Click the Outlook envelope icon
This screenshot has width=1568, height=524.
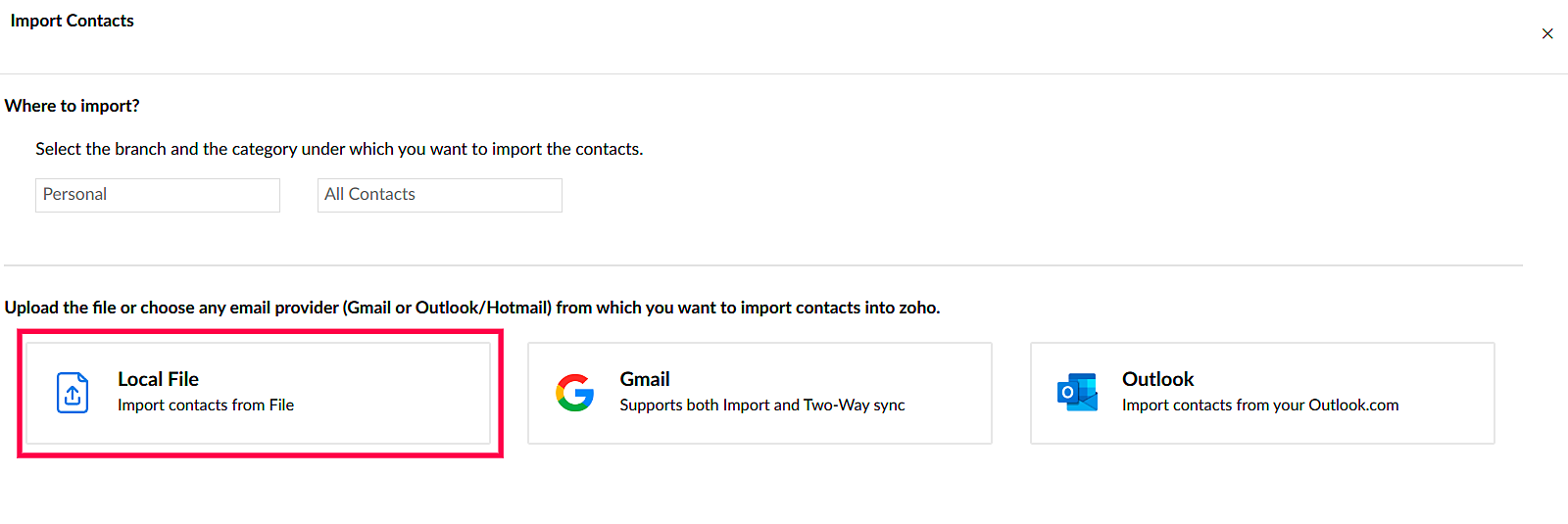pyautogui.click(x=1077, y=392)
